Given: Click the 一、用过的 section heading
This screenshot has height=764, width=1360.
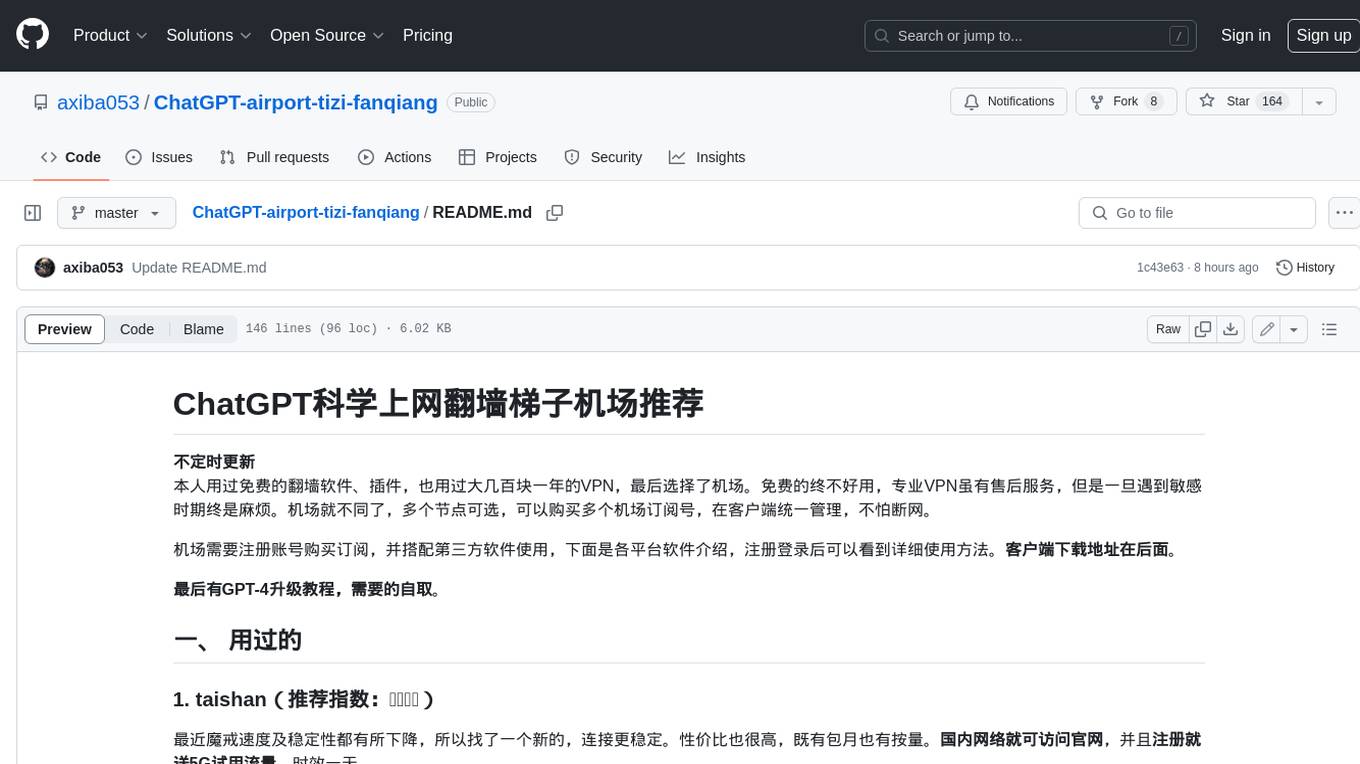Looking at the screenshot, I should point(237,640).
